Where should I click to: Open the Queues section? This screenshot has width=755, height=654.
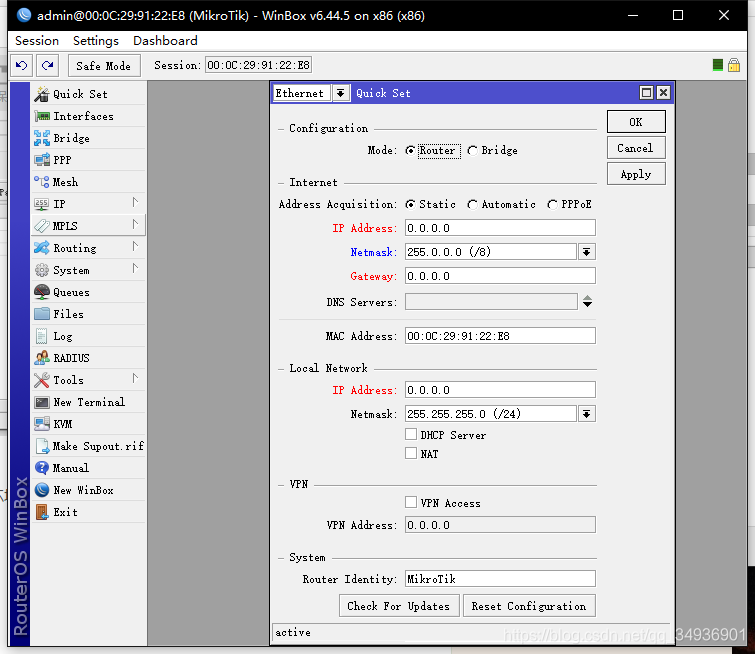click(x=89, y=292)
